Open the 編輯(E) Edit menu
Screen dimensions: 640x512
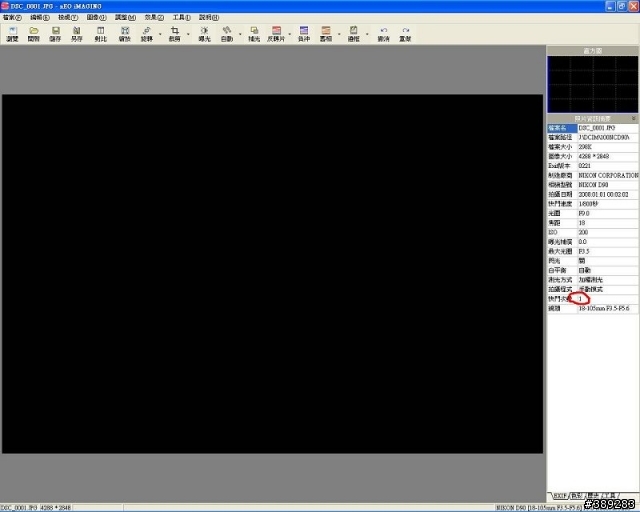tap(40, 18)
